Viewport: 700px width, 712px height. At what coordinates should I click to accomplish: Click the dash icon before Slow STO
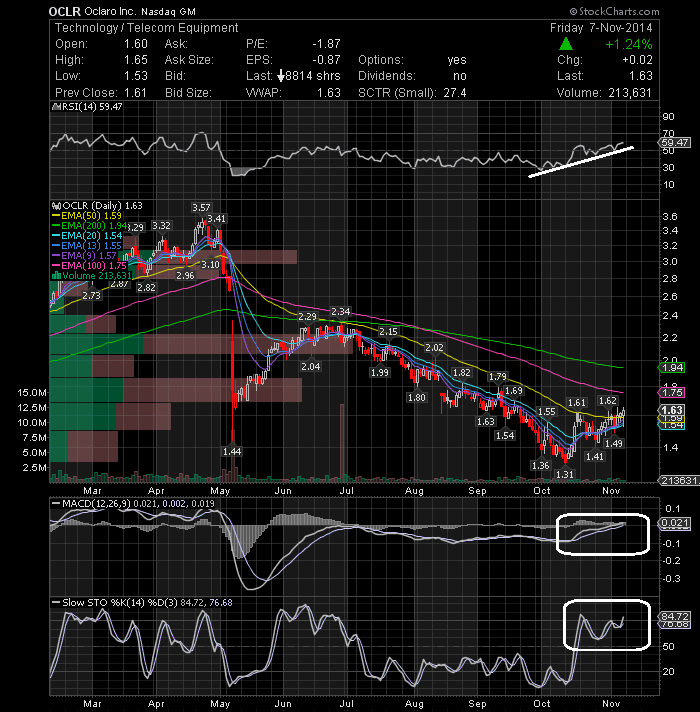coord(56,603)
